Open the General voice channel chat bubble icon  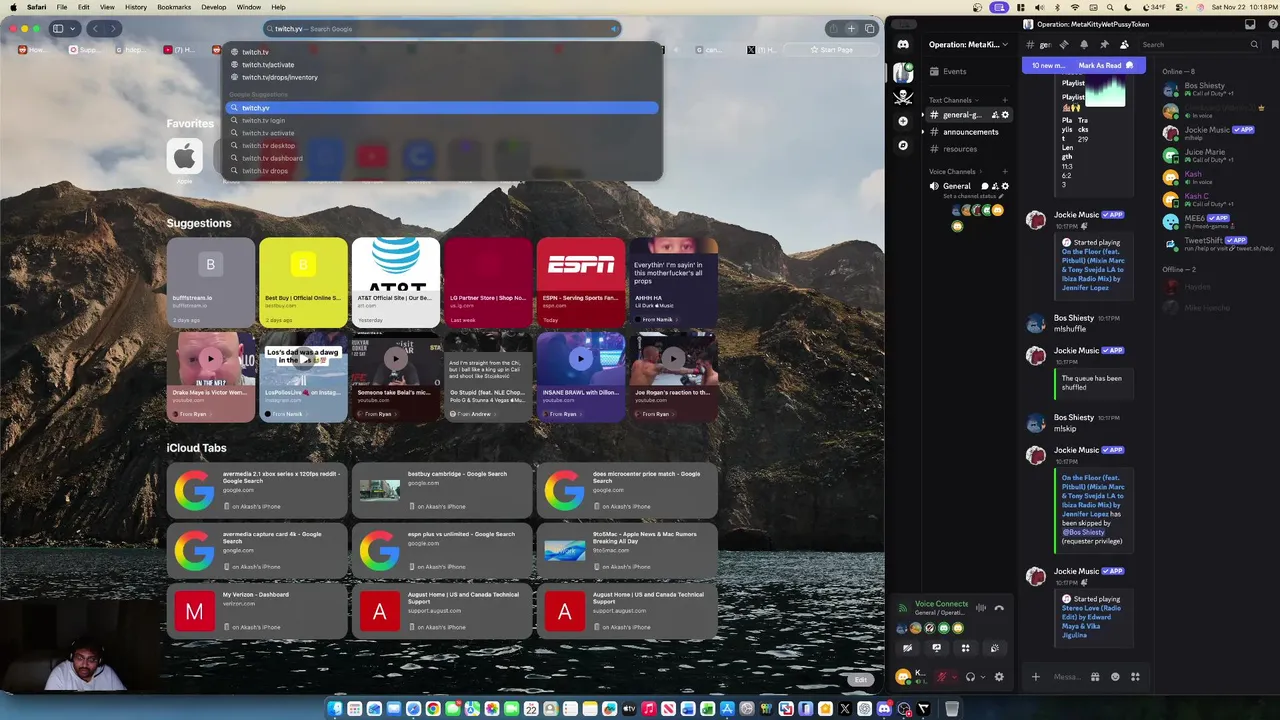coord(984,186)
